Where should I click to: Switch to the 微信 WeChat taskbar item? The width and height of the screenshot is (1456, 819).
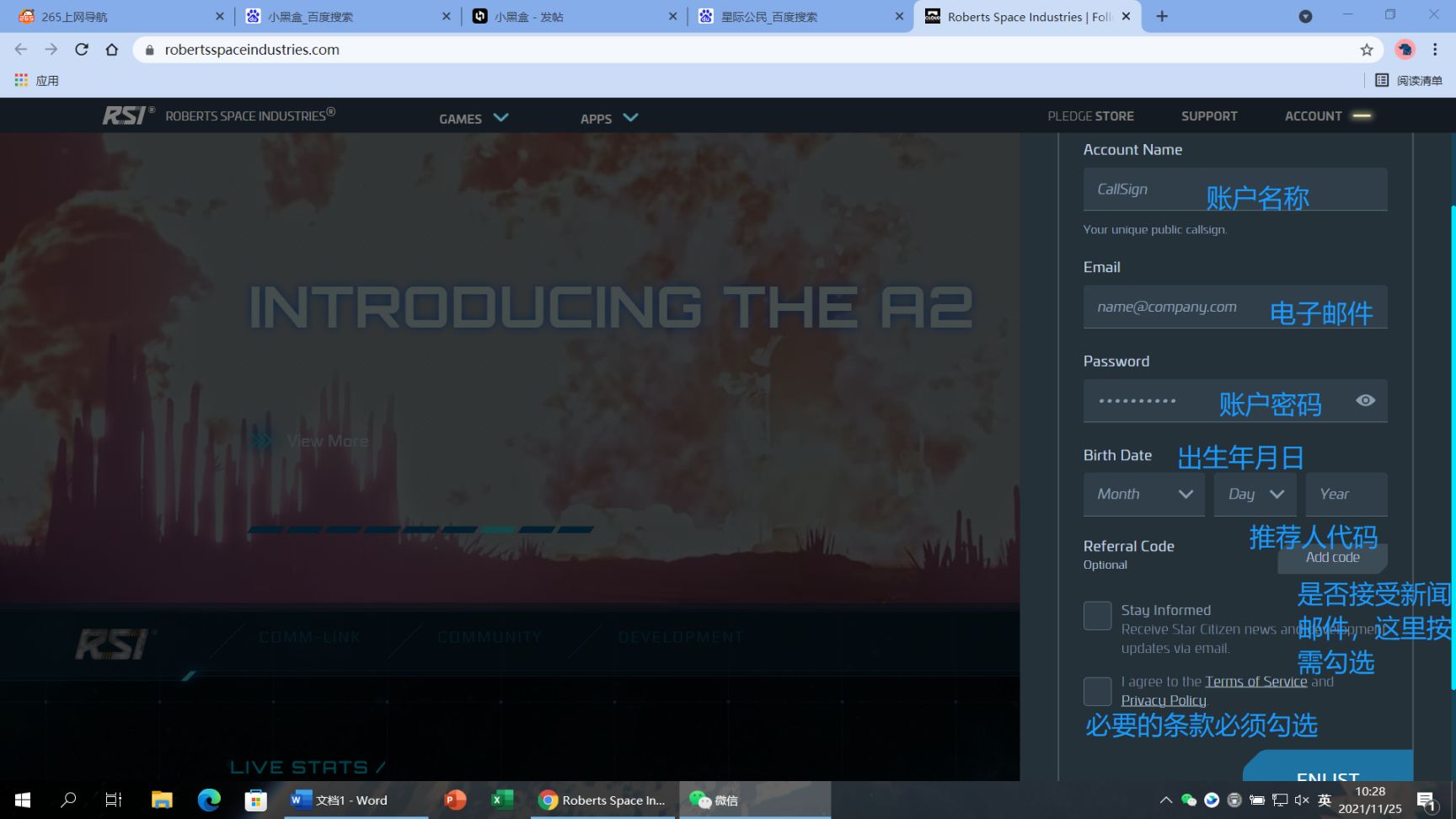(754, 800)
